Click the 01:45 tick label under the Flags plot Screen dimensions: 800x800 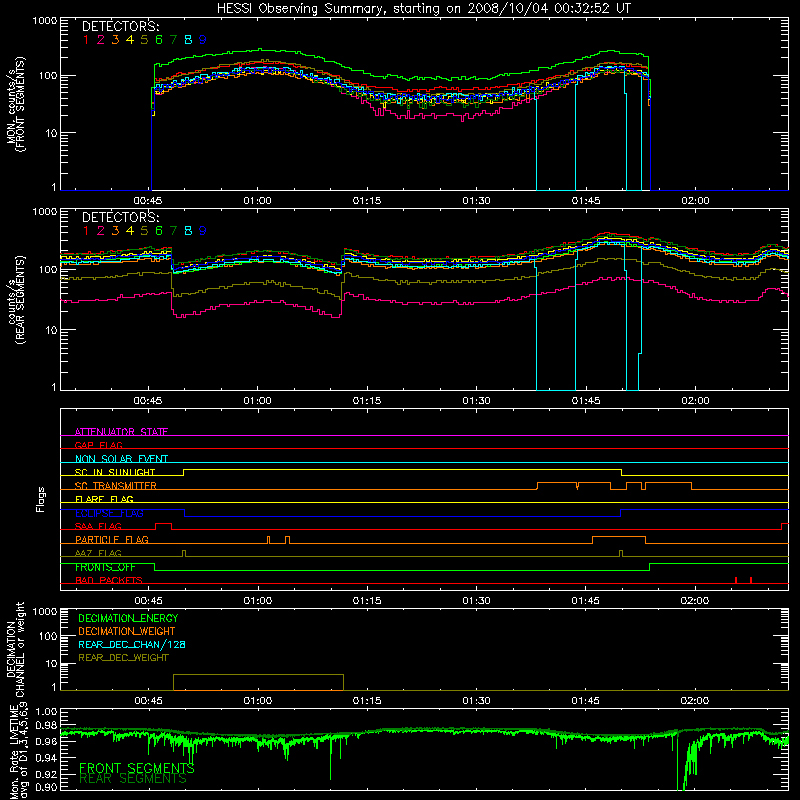[585, 601]
